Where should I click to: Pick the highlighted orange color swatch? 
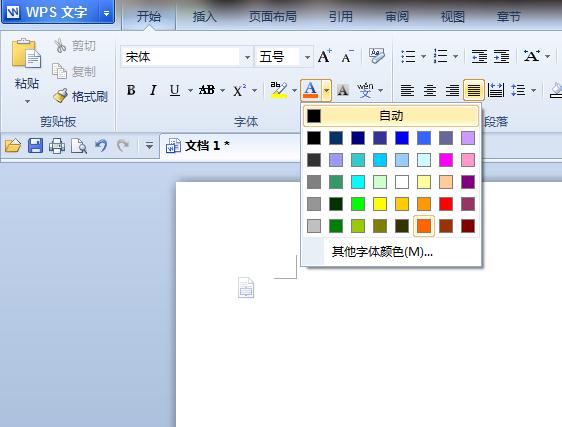tap(424, 226)
